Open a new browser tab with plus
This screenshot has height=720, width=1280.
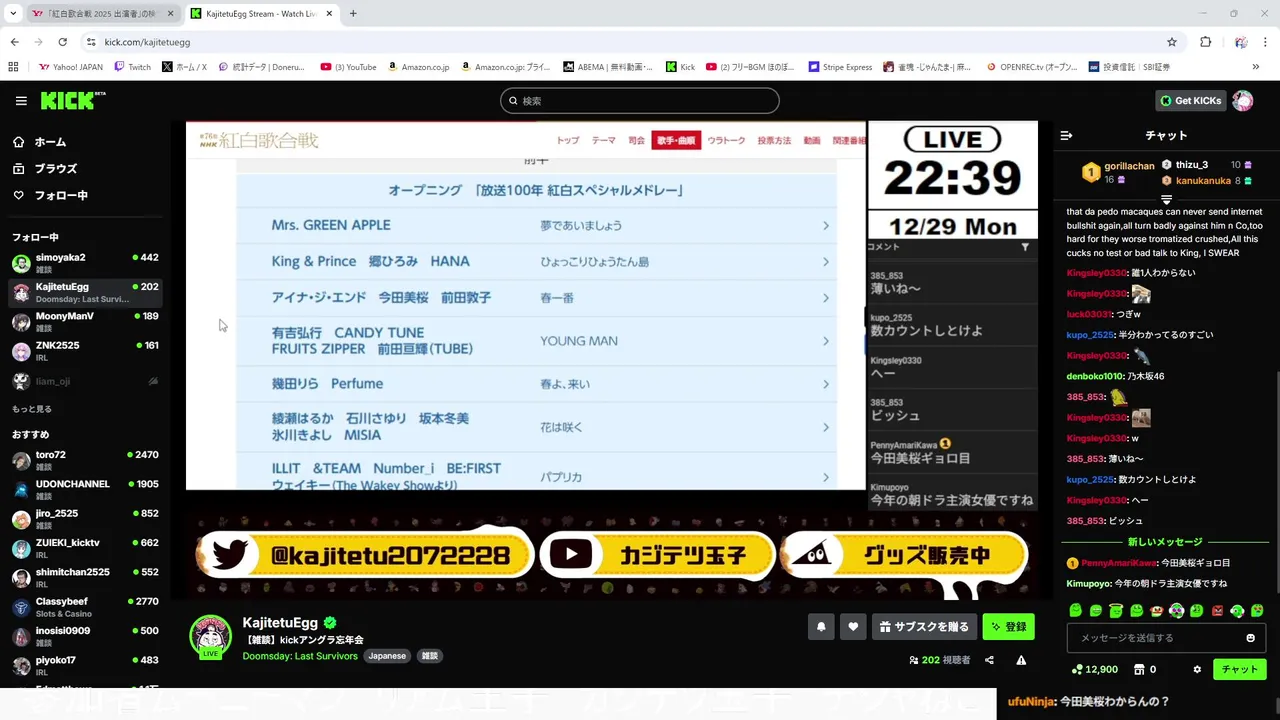click(353, 14)
